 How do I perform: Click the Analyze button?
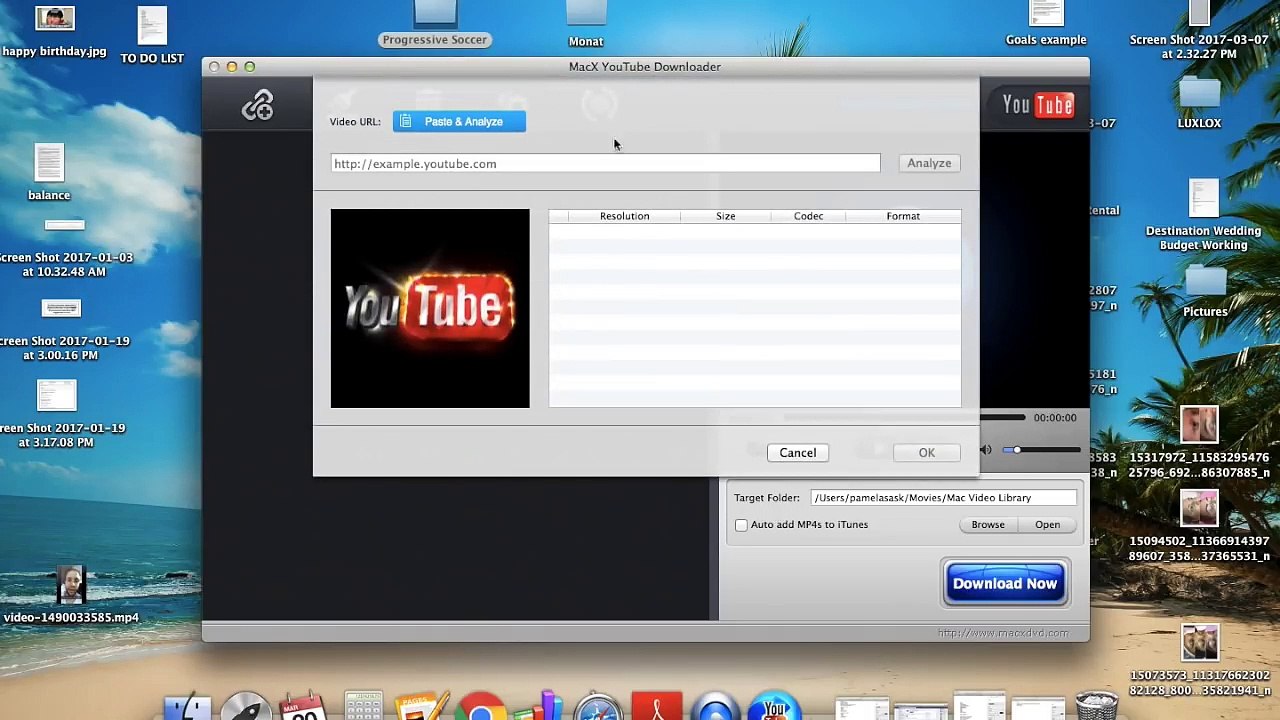click(929, 163)
